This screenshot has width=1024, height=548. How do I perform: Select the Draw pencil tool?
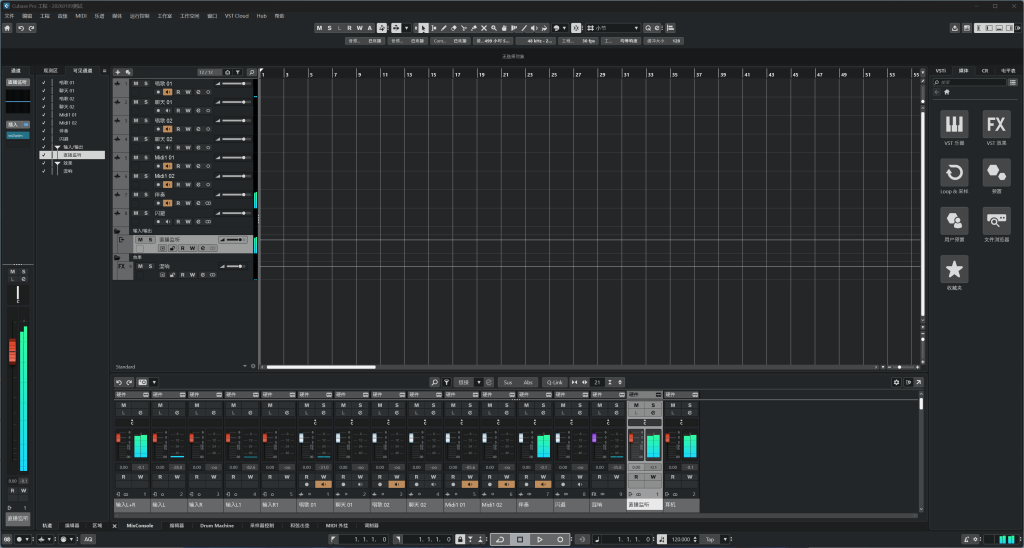point(443,28)
